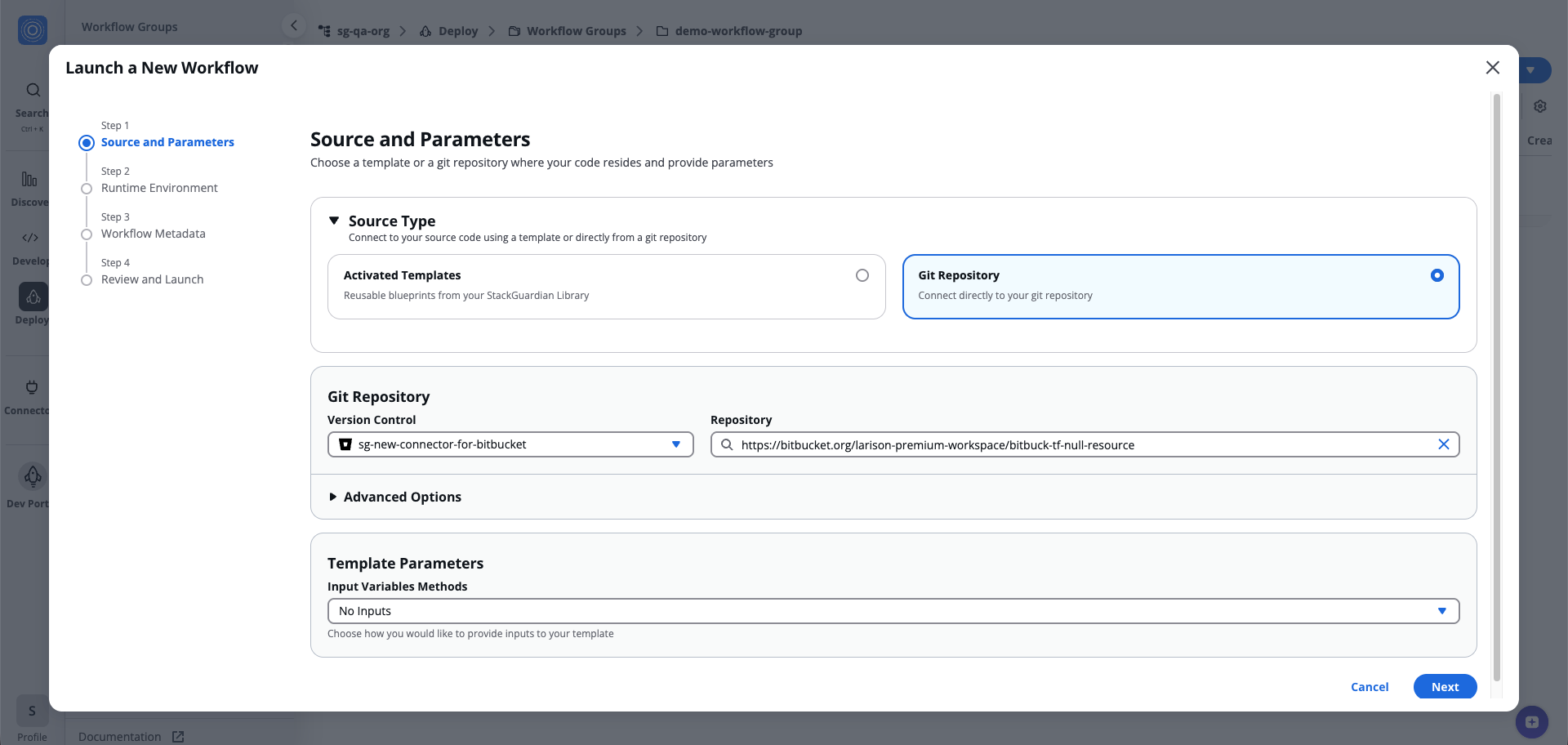Select the Deploy icon in the left sidebar

pos(33,297)
